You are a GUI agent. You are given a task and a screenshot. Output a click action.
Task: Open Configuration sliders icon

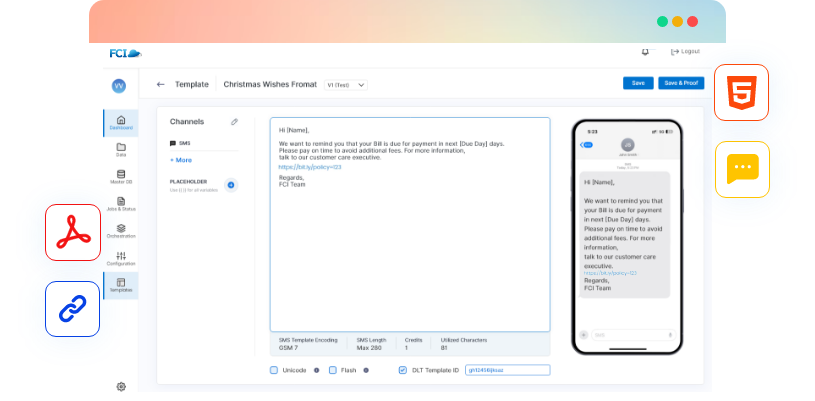(x=120, y=259)
